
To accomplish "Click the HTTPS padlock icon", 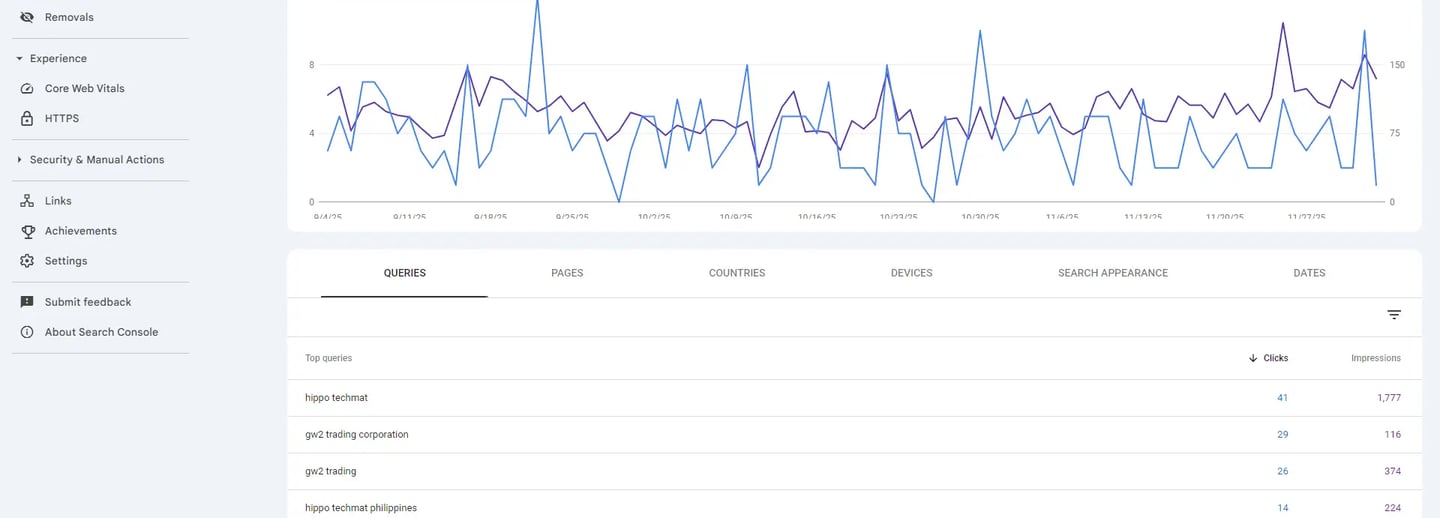I will point(27,118).
